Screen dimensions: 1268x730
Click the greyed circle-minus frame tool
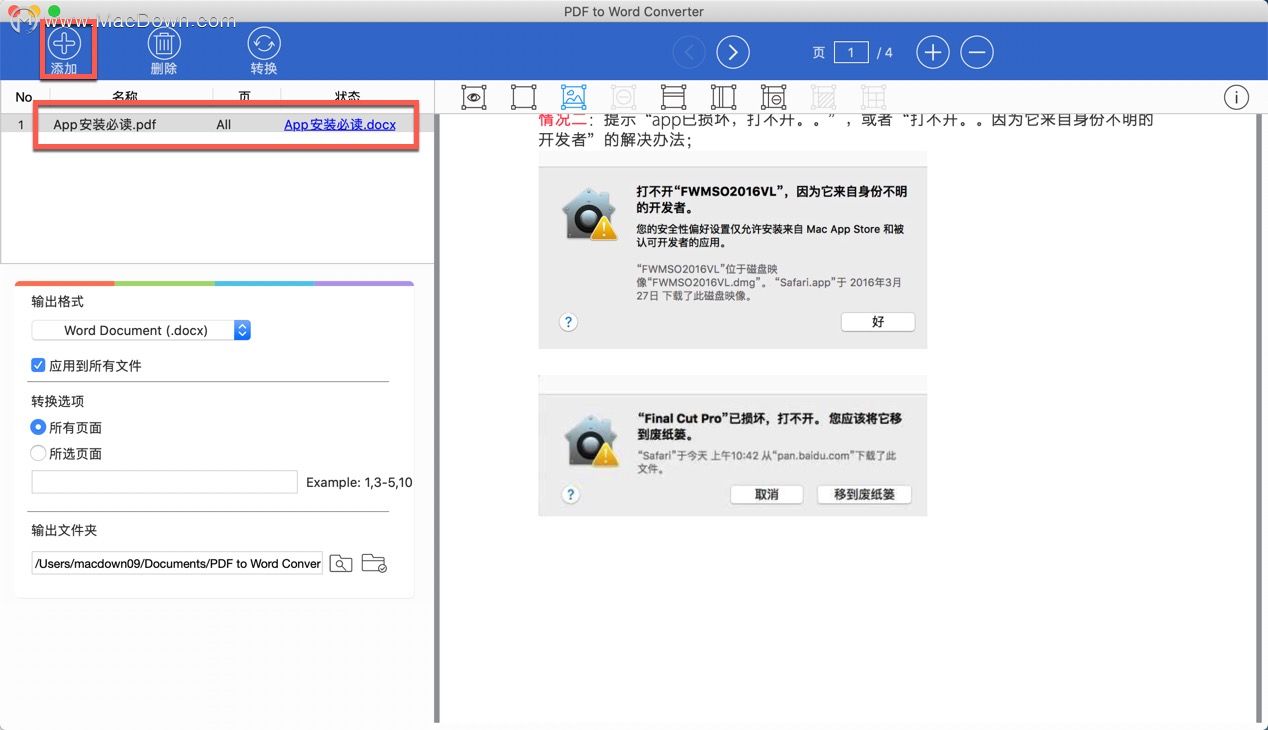click(623, 97)
